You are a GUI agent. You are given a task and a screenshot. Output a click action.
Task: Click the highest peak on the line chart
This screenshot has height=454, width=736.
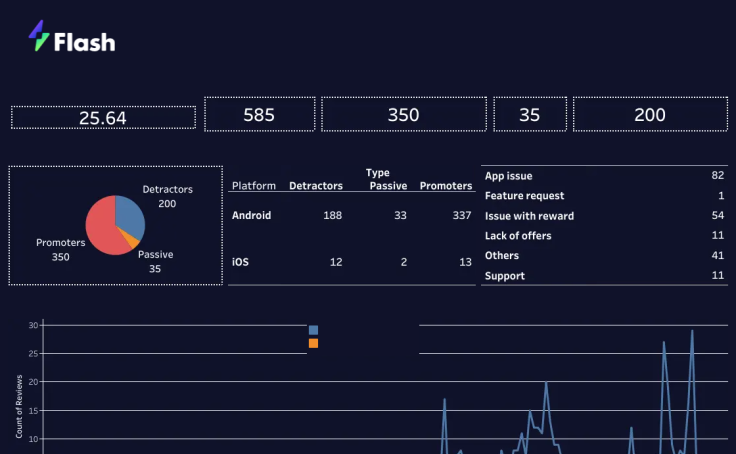692,331
